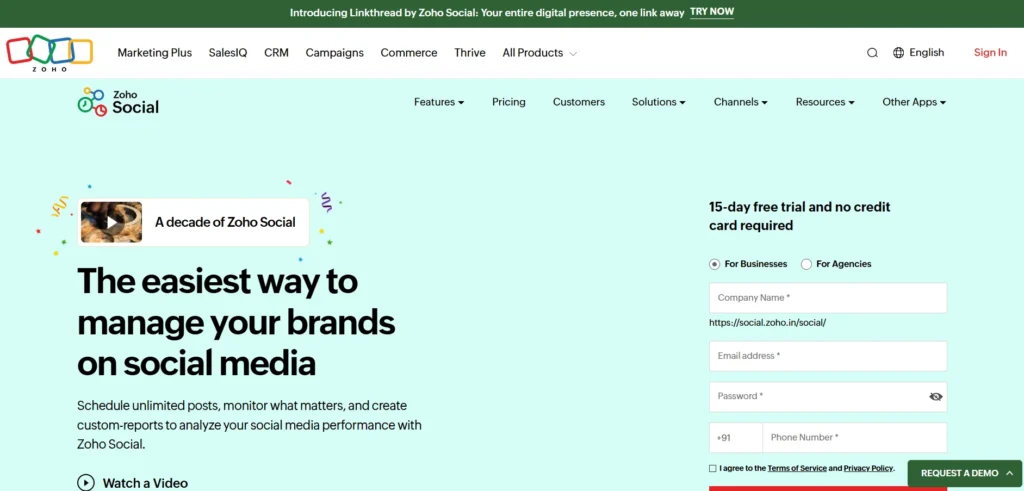Play the Watch a Video circle icon
Image resolution: width=1024 pixels, height=491 pixels.
coord(86,483)
